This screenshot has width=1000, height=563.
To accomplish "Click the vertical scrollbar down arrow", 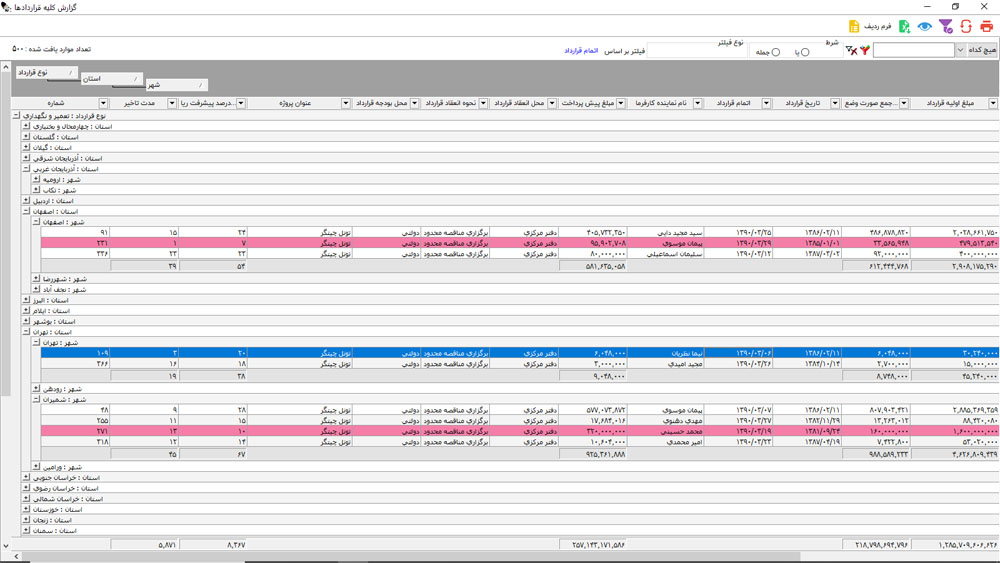I will [6, 546].
